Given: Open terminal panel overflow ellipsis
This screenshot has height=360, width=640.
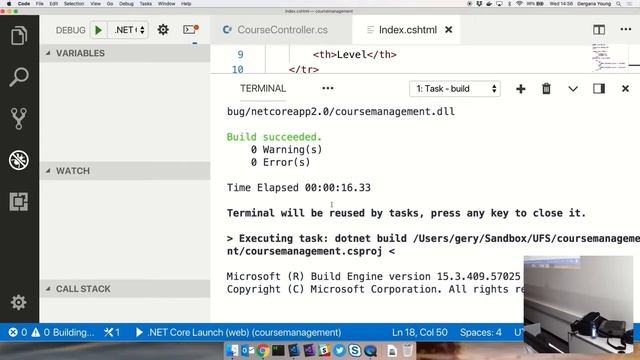Looking at the screenshot, I should [328, 88].
